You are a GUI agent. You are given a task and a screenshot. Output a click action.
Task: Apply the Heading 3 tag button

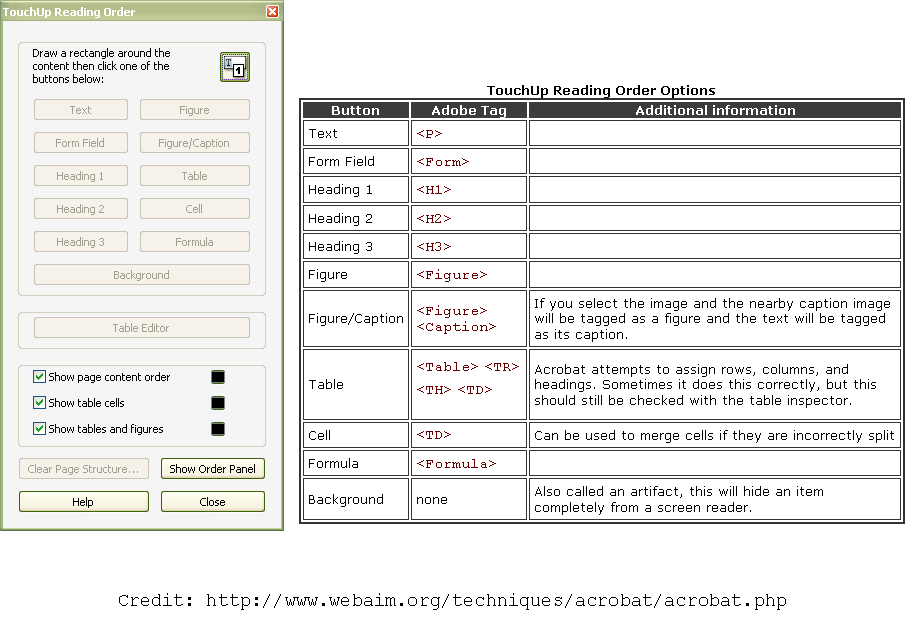[80, 242]
